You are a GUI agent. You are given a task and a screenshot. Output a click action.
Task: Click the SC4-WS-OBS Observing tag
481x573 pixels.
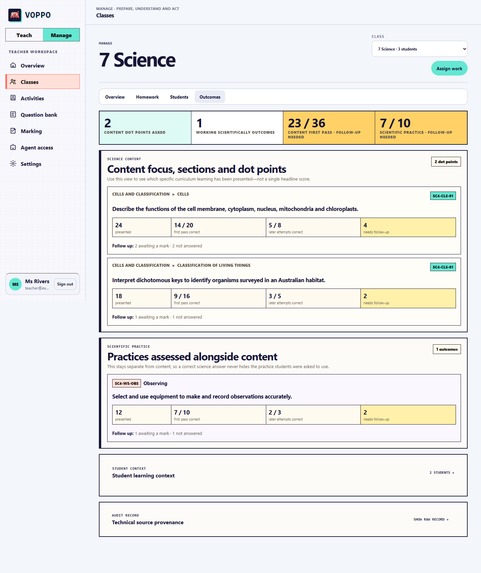point(126,383)
